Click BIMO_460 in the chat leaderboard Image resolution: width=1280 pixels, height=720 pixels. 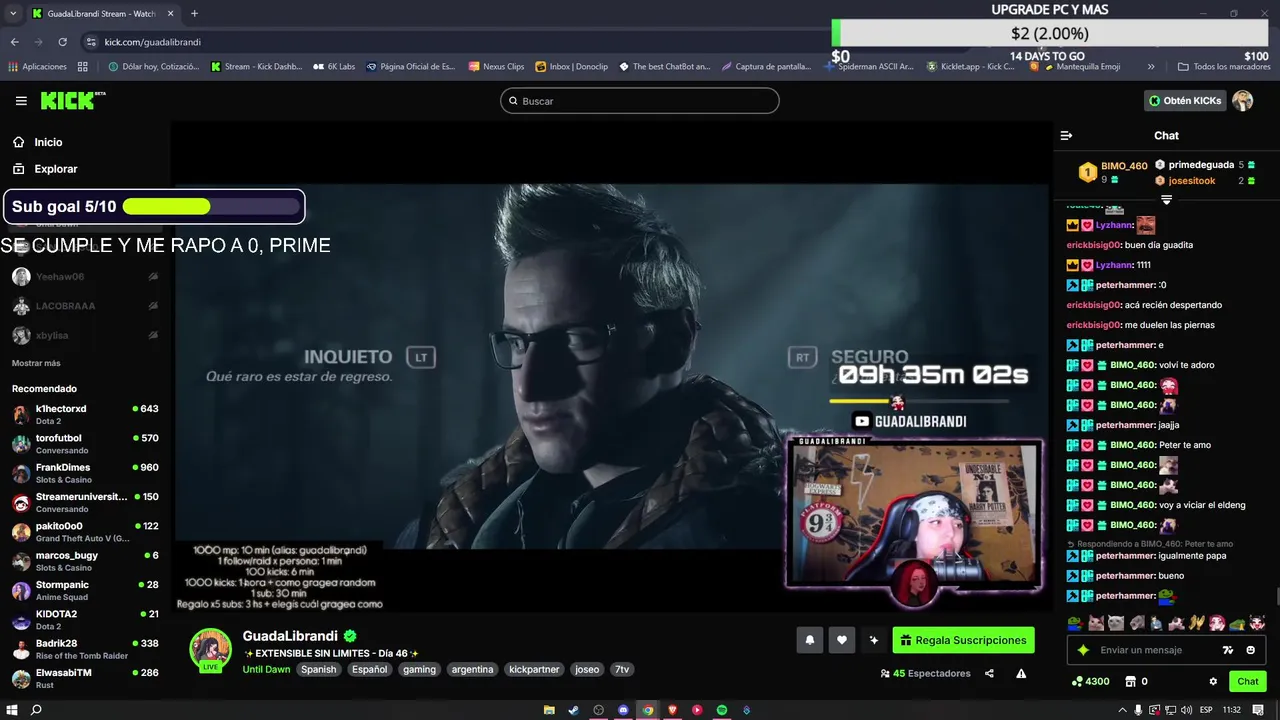pos(1123,167)
